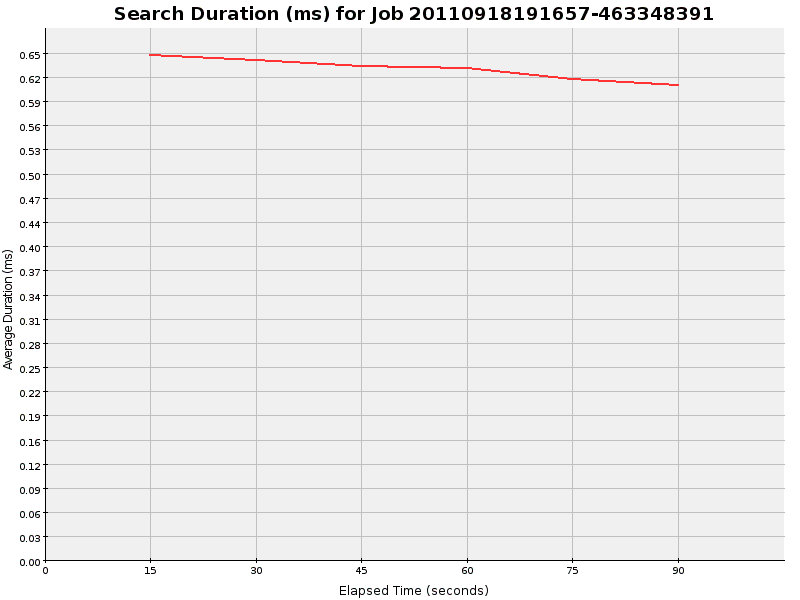Click the y-axis value 0.59
The image size is (800, 600).
[30, 104]
